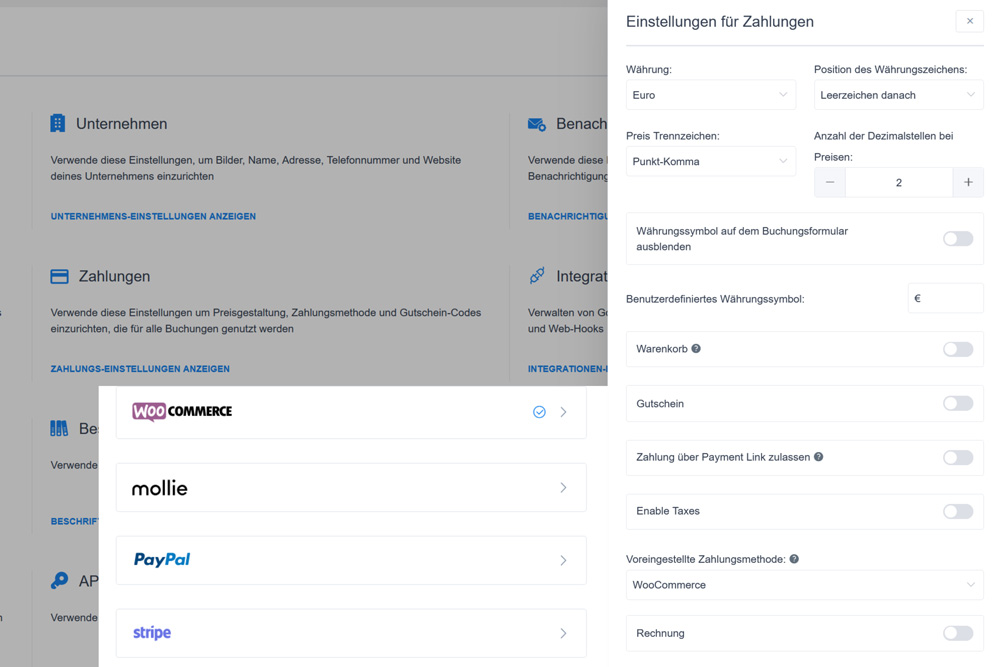Toggle the Warenkorb switch
The width and height of the screenshot is (1000, 667).
(958, 349)
